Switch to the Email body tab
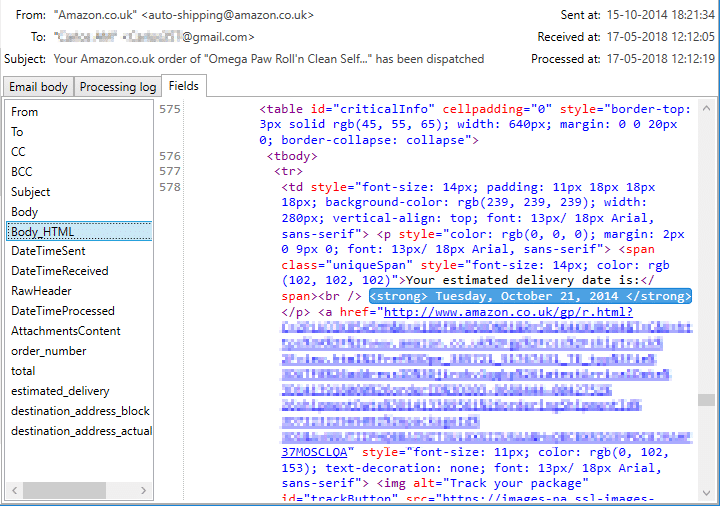Screen dimensions: 720x506 pyautogui.click(x=38, y=87)
